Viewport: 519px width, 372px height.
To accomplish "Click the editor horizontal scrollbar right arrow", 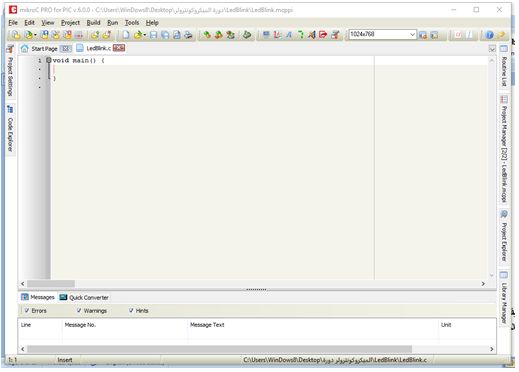I will click(483, 284).
